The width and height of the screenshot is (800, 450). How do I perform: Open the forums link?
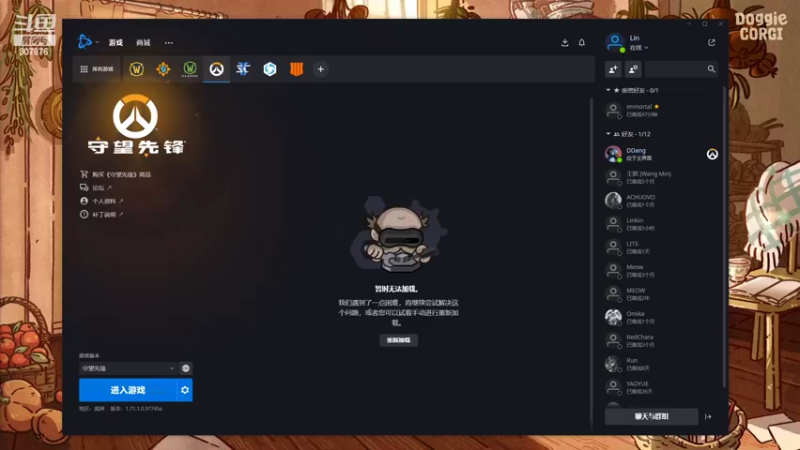point(96,188)
